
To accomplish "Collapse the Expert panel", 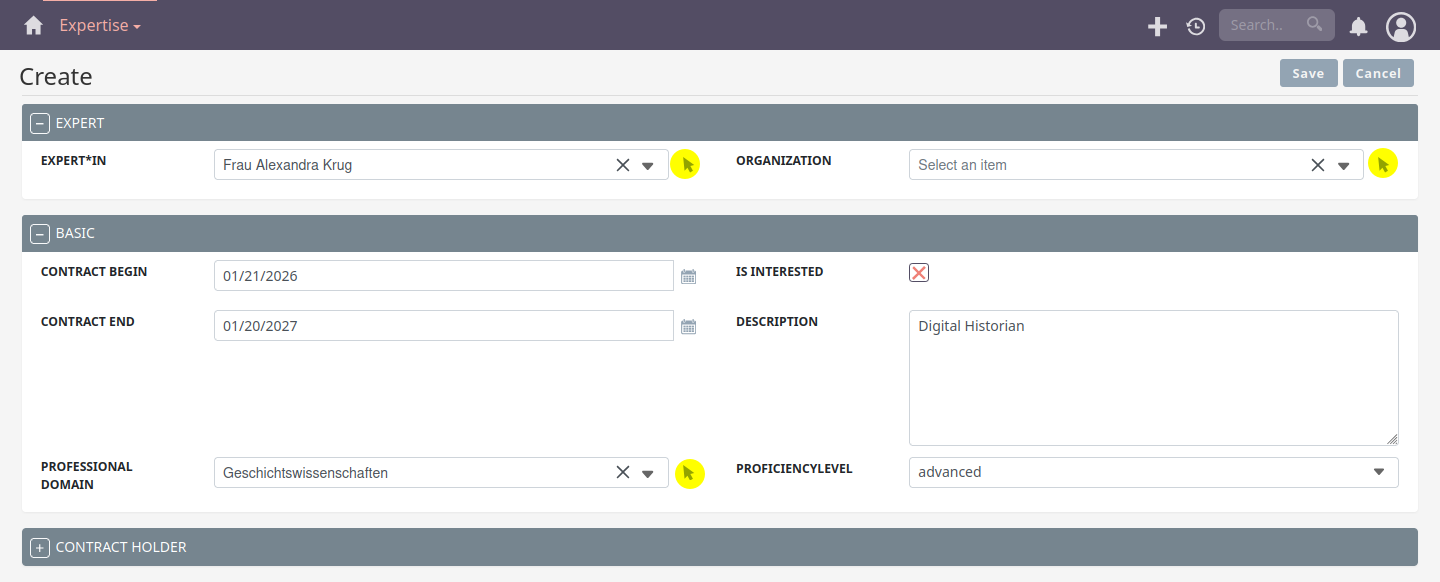I will (x=40, y=124).
